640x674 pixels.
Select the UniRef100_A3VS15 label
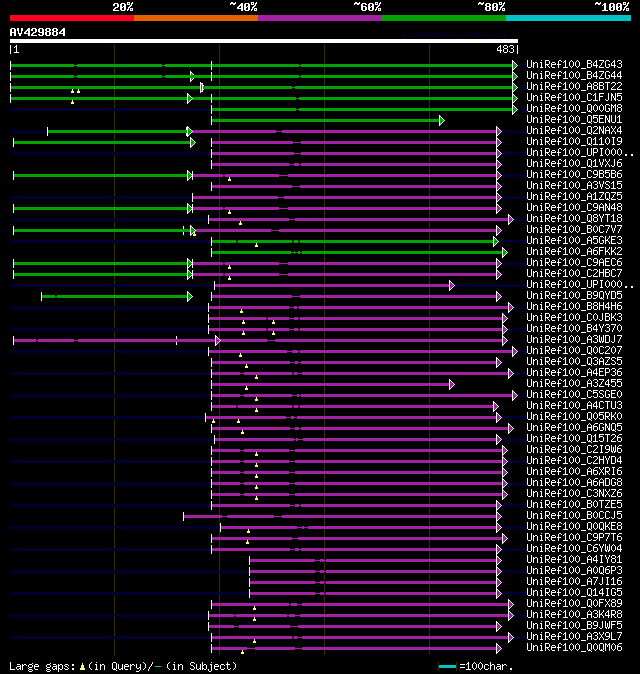pos(574,185)
